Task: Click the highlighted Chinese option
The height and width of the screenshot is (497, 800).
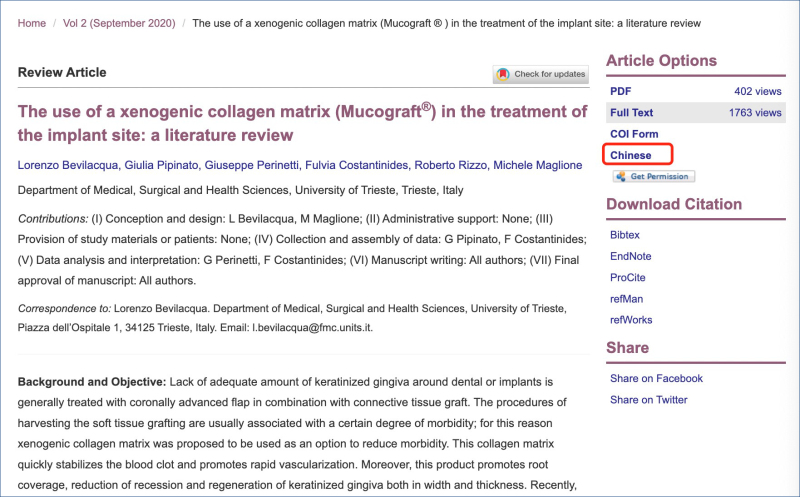Action: 631,155
